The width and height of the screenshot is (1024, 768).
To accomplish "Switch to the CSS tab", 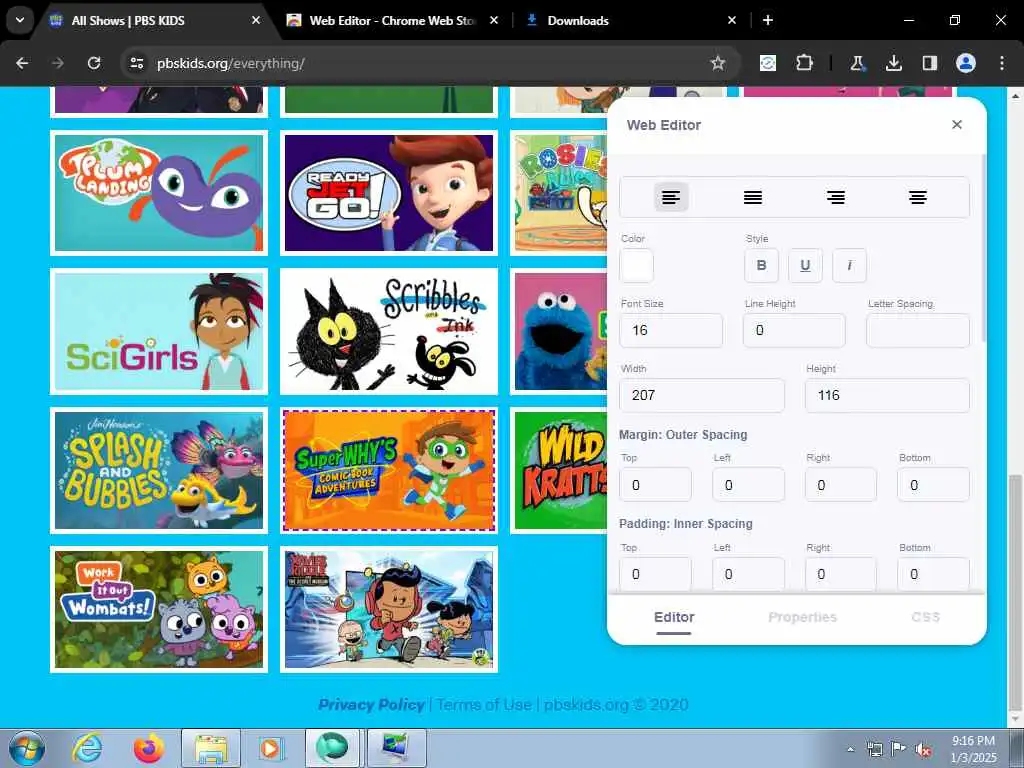I will pyautogui.click(x=925, y=617).
